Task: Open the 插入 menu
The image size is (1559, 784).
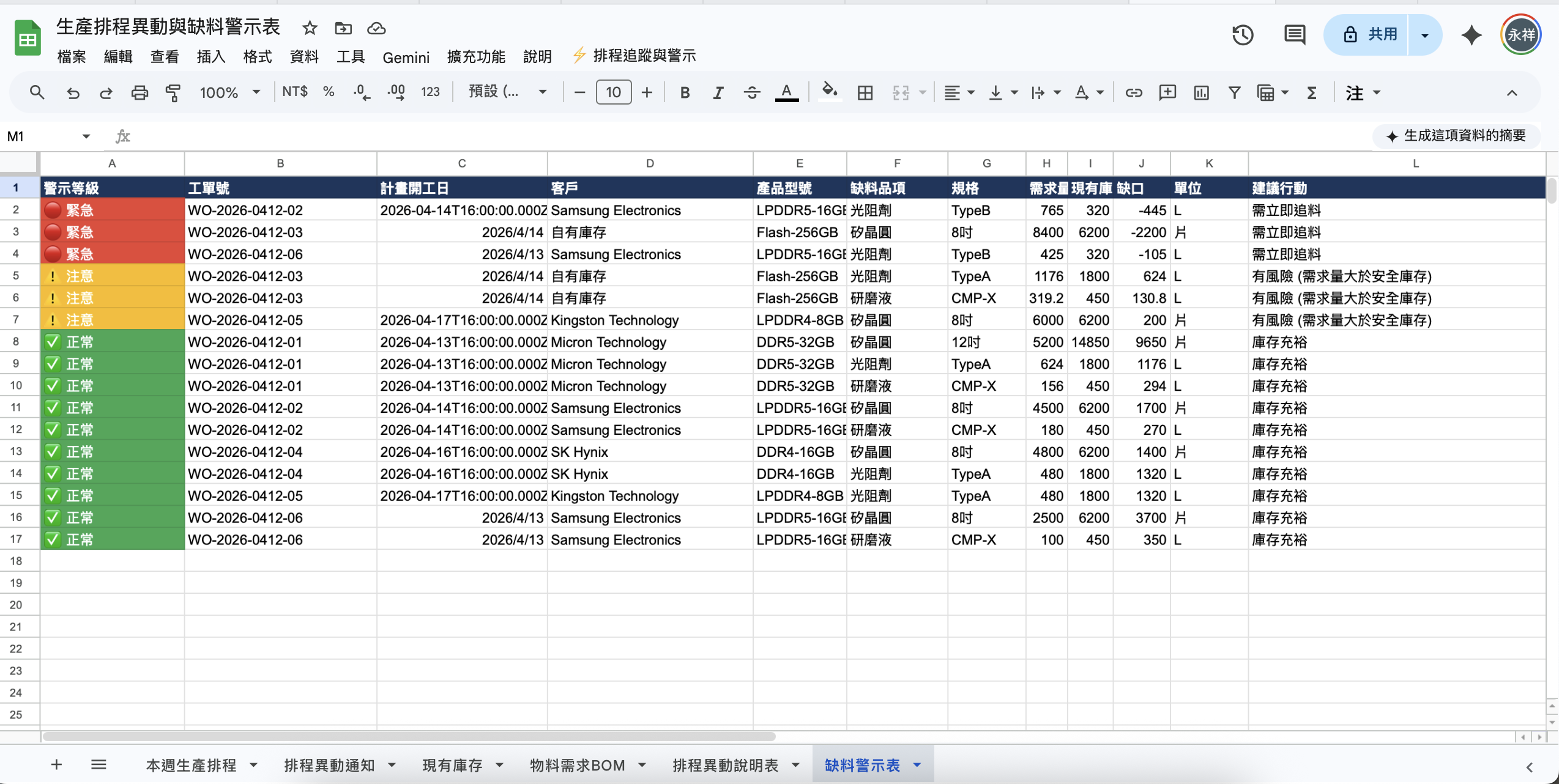Action: click(211, 57)
